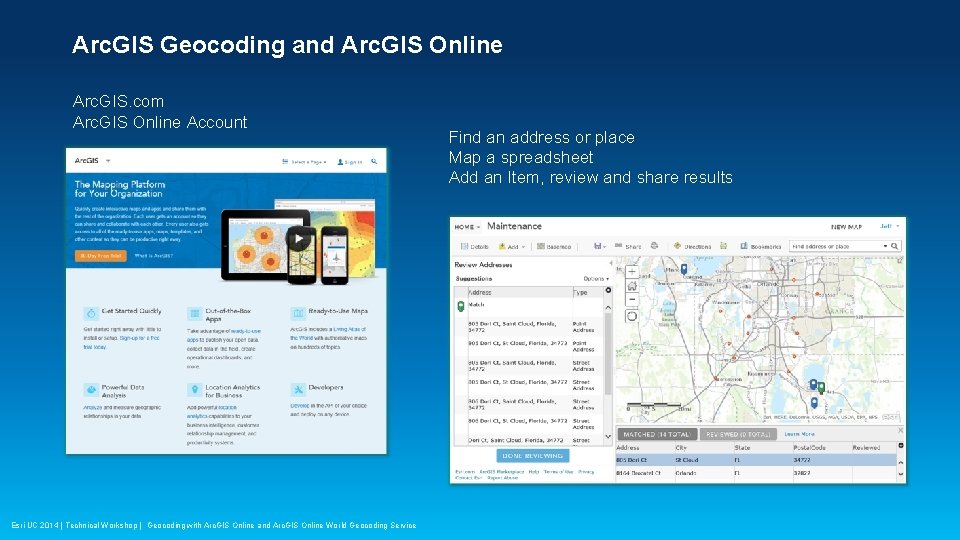Click the Print icon in map toolbar
The width and height of the screenshot is (960, 540).
(654, 246)
